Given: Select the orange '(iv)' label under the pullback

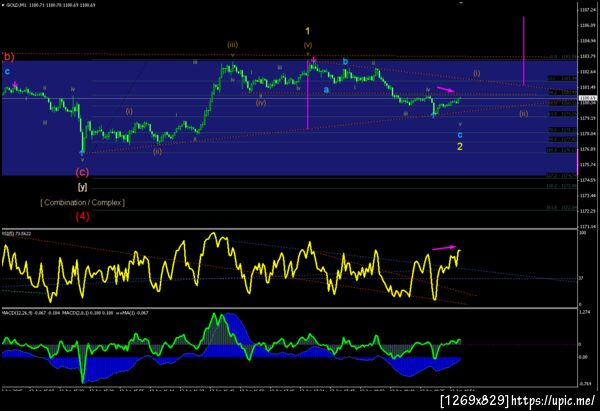Looking at the screenshot, I should coord(261,103).
